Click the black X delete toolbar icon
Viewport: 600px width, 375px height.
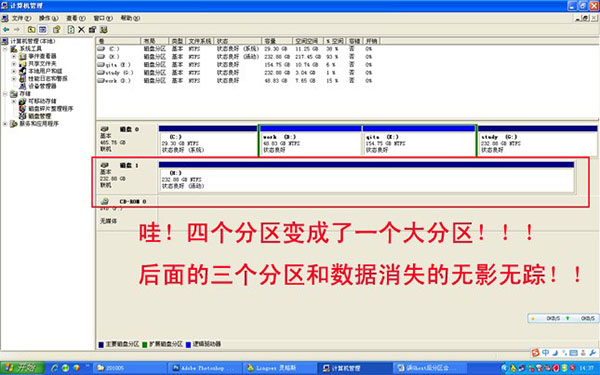click(x=82, y=29)
